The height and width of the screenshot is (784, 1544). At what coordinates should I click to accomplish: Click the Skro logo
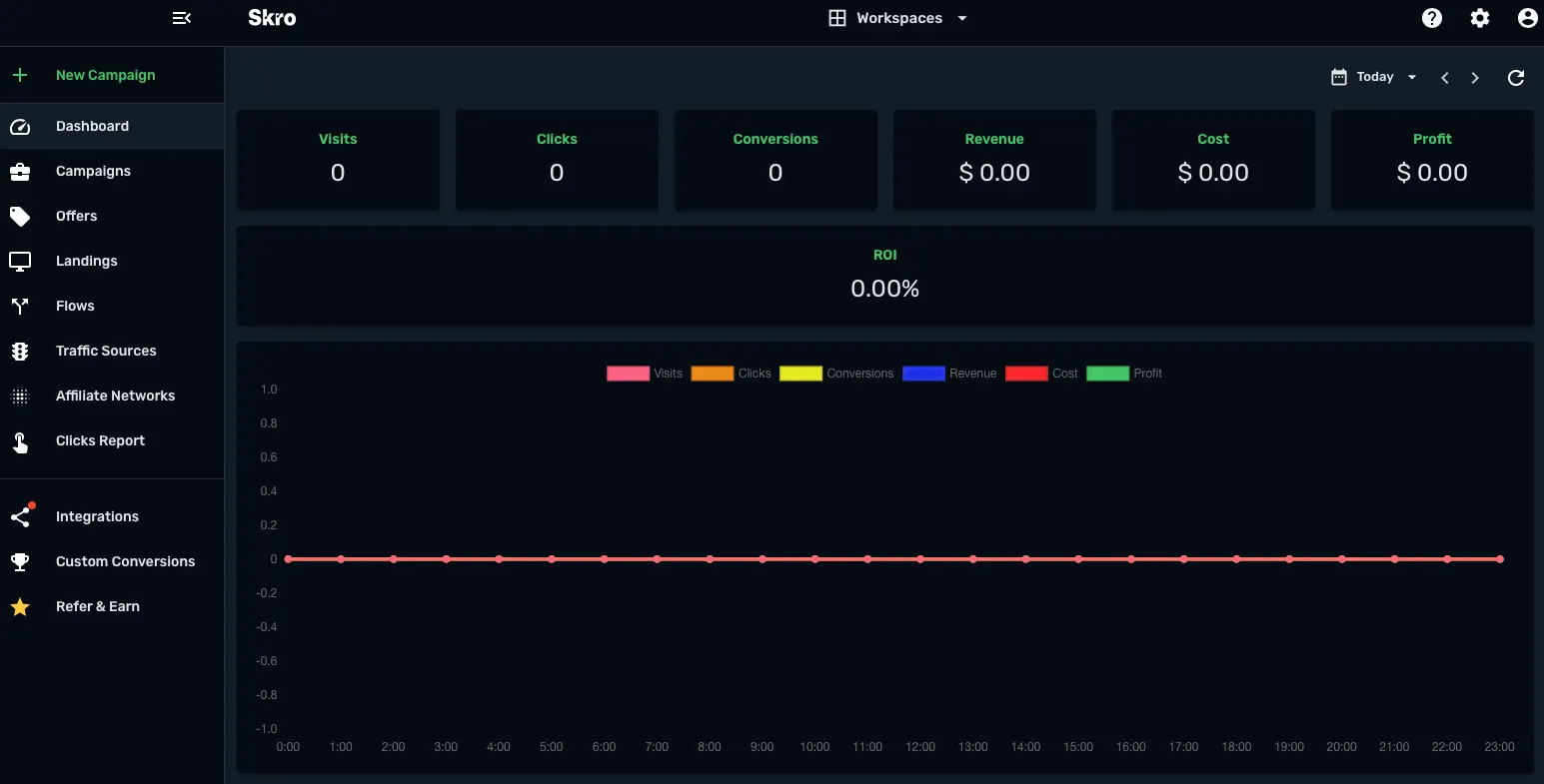click(272, 18)
